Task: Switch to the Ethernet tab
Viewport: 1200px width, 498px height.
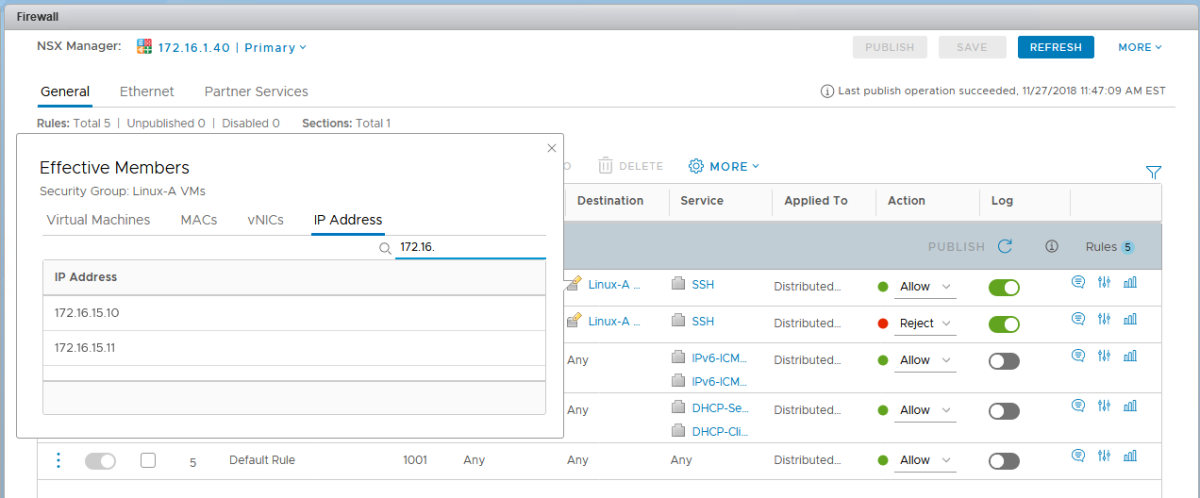Action: coord(147,91)
